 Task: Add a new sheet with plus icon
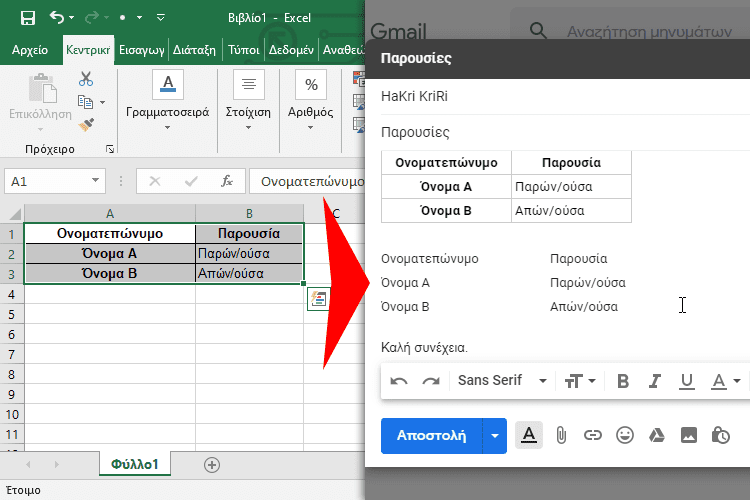(211, 465)
